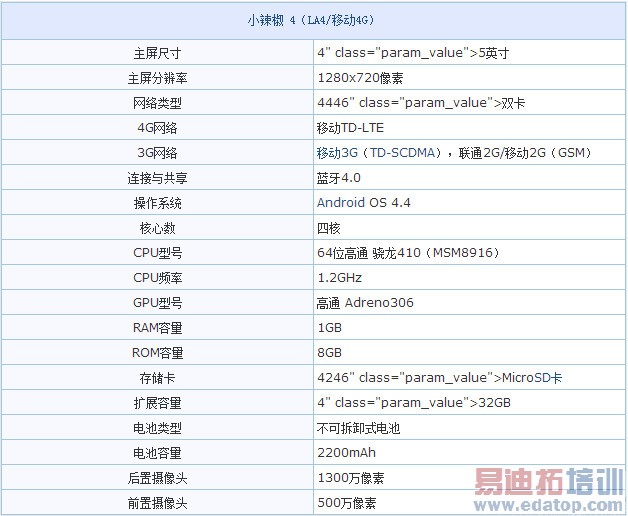
Task: Click the 64位高通 骁龙410（MSM8916） value
Action: [x=409, y=253]
